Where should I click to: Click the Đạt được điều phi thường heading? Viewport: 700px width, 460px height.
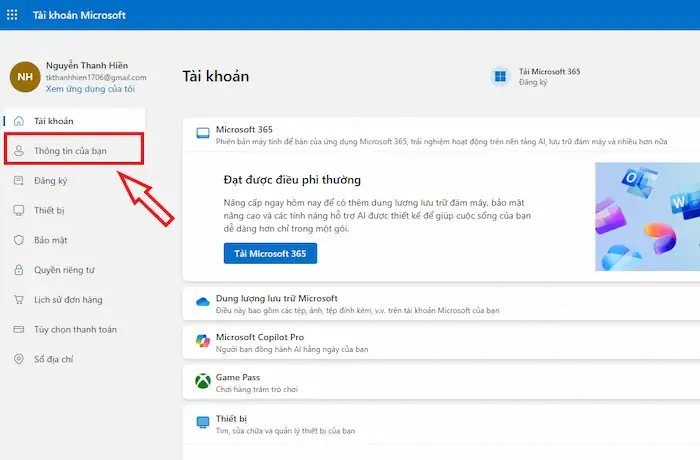pyautogui.click(x=292, y=180)
